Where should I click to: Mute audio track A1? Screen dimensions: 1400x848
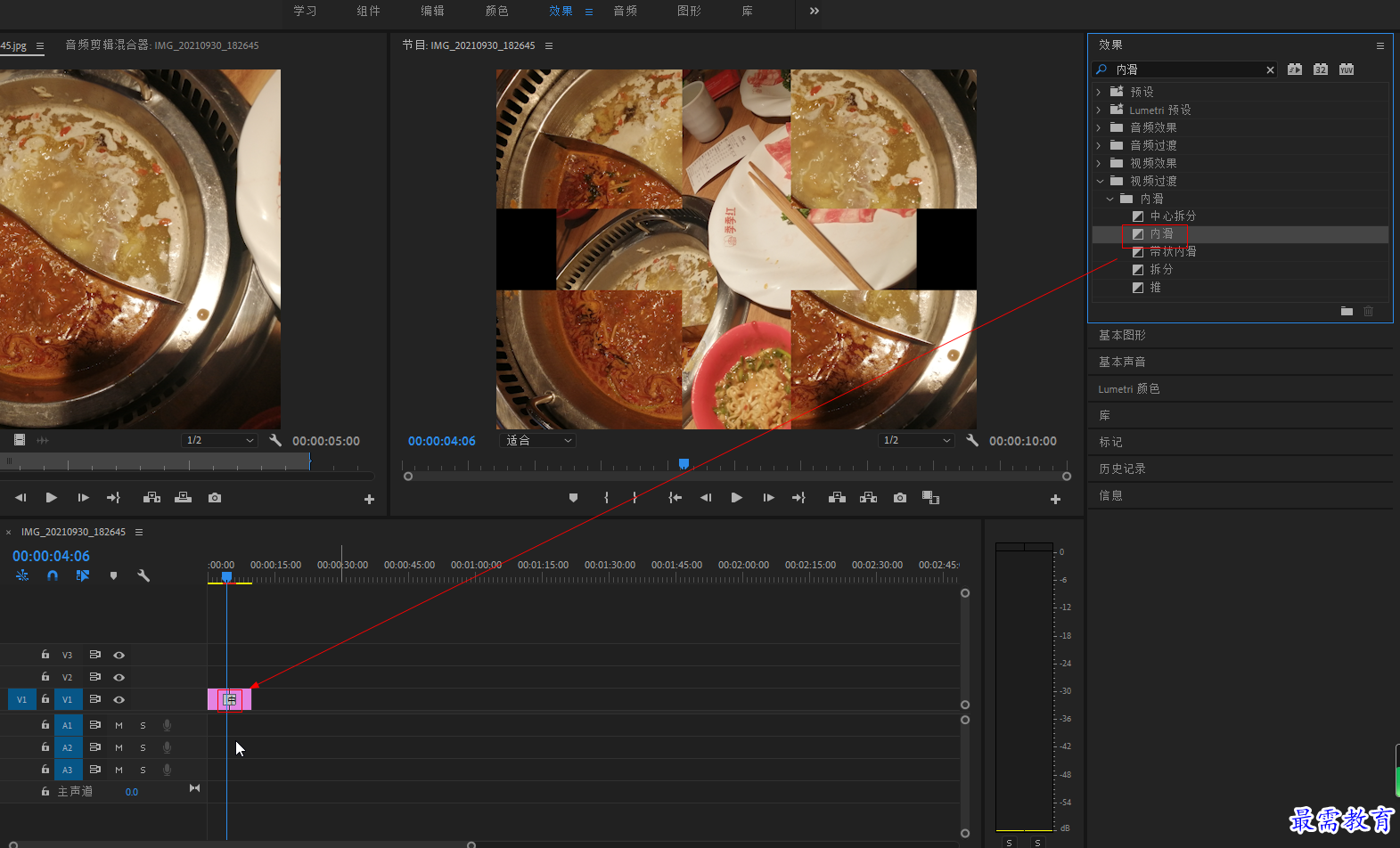pos(119,725)
